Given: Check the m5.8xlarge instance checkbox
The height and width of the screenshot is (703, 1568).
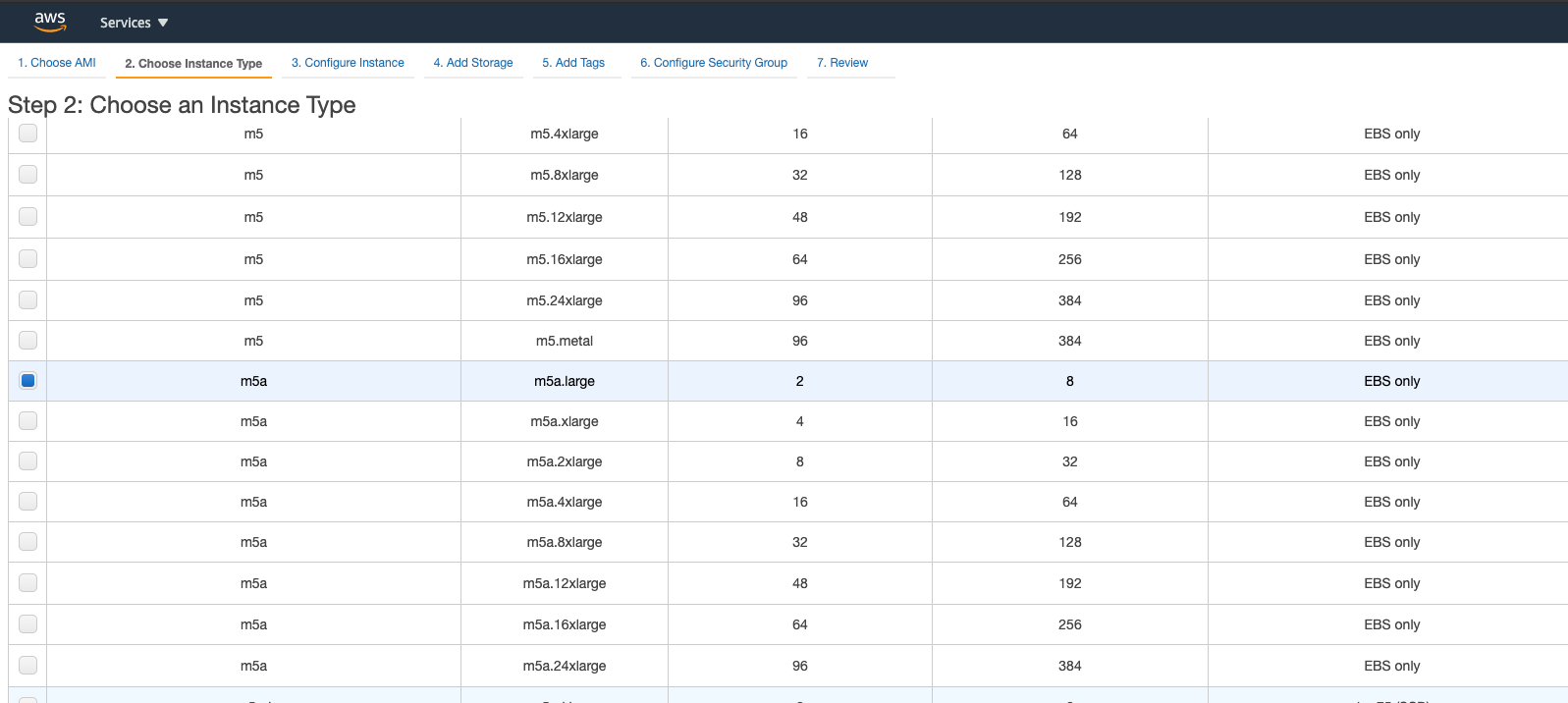Looking at the screenshot, I should pos(28,174).
